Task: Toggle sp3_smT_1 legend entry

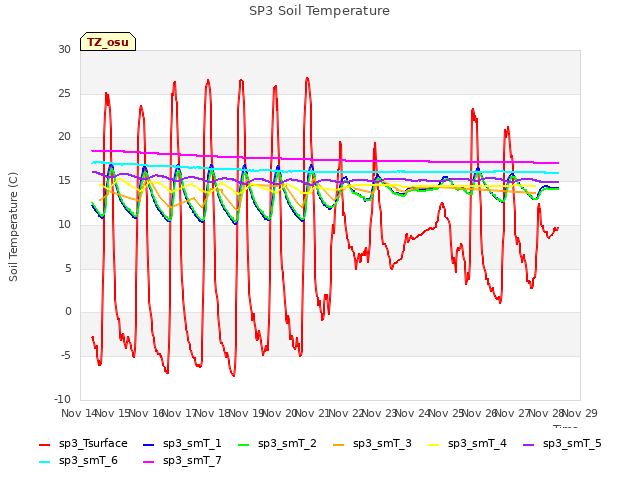Action: tap(182, 444)
